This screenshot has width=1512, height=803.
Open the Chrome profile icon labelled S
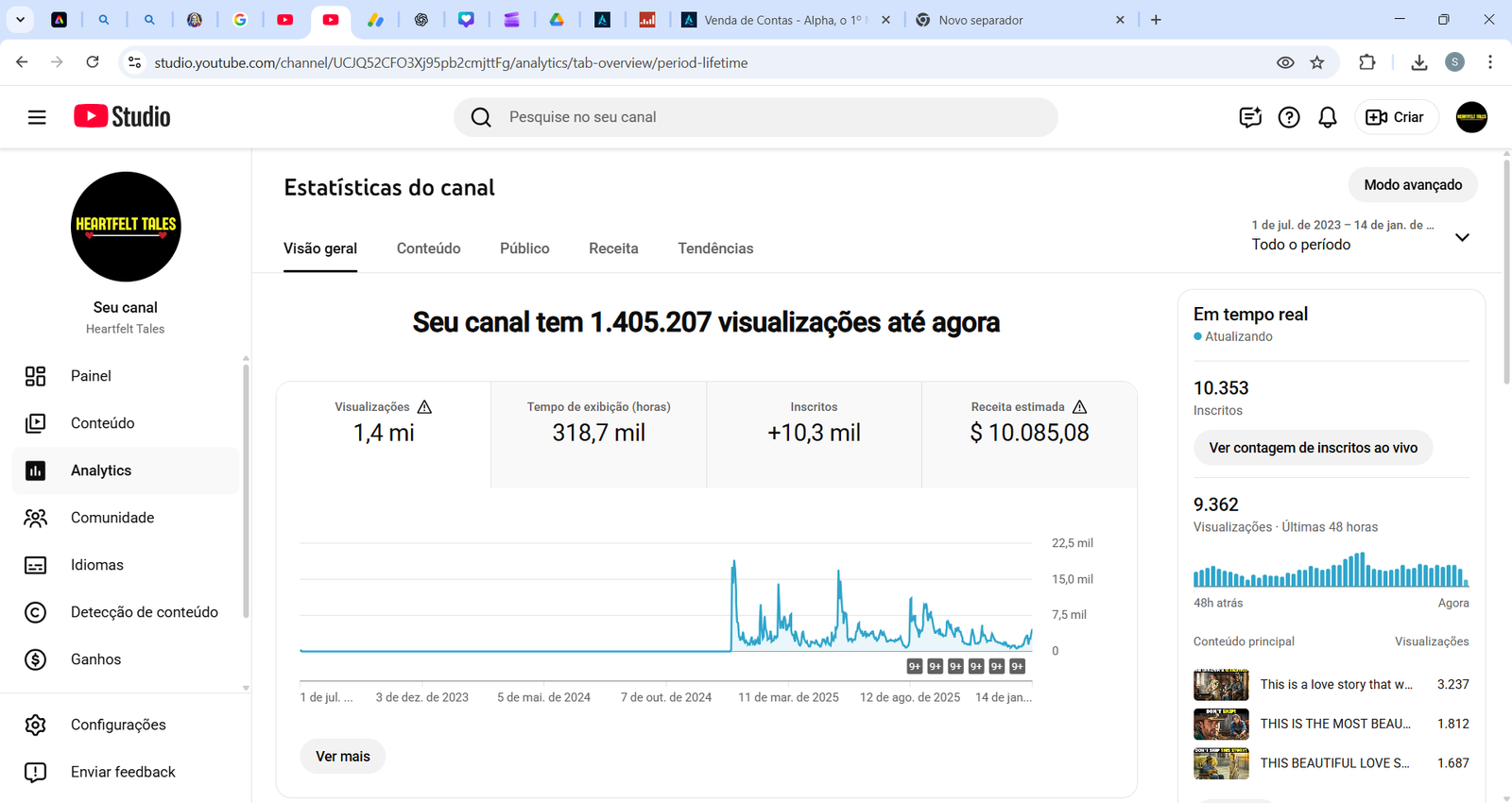tap(1455, 62)
